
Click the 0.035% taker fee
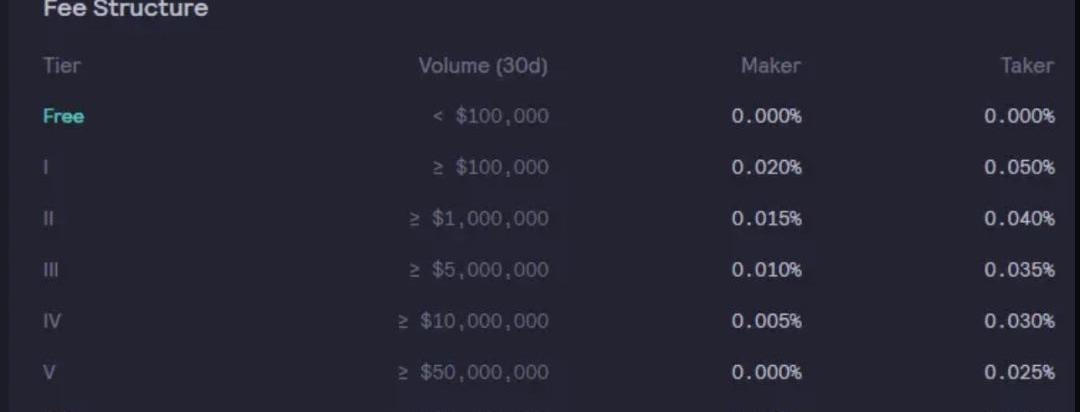click(x=1019, y=269)
